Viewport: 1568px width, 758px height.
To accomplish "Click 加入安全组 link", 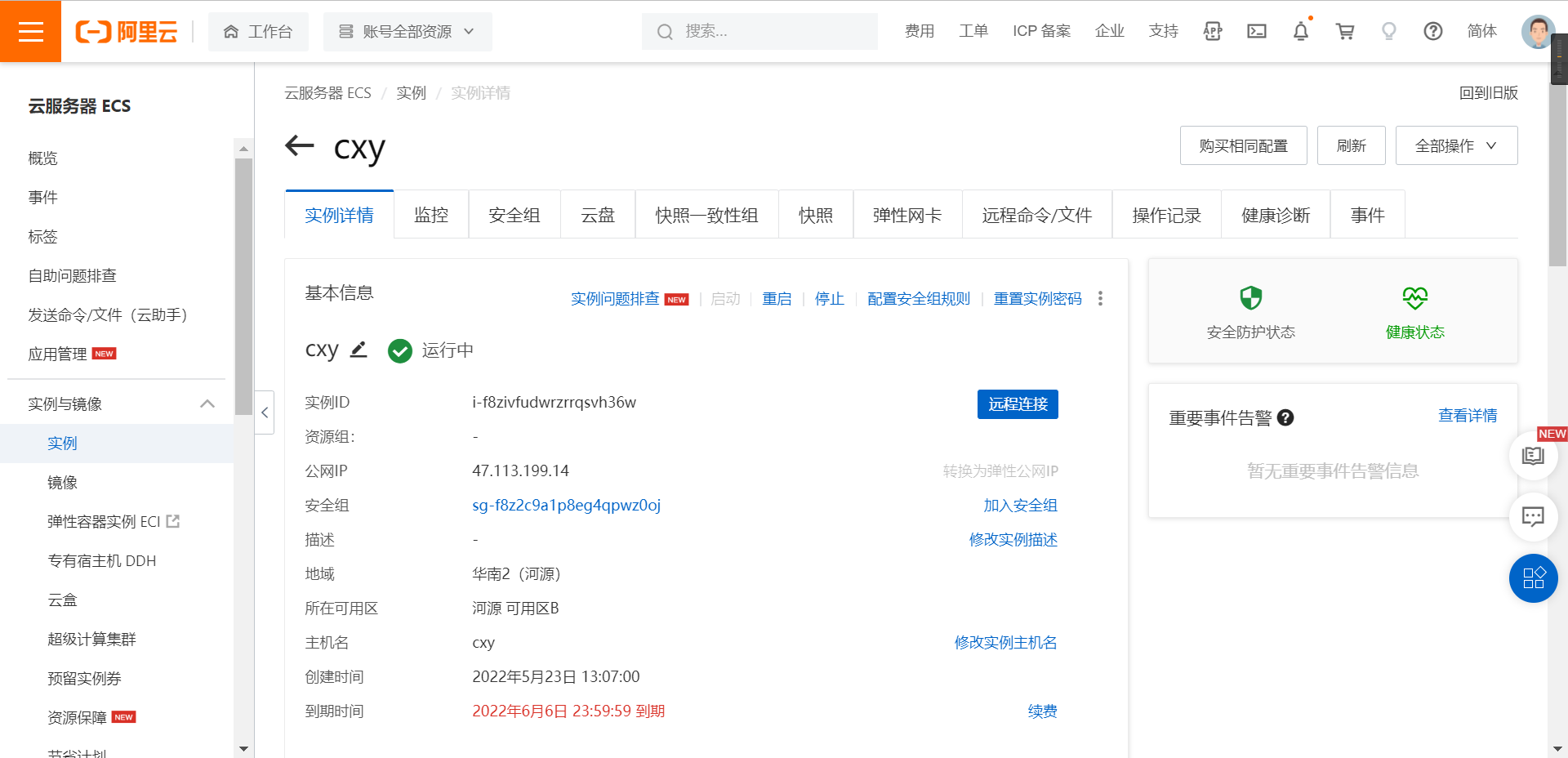I will point(1020,506).
